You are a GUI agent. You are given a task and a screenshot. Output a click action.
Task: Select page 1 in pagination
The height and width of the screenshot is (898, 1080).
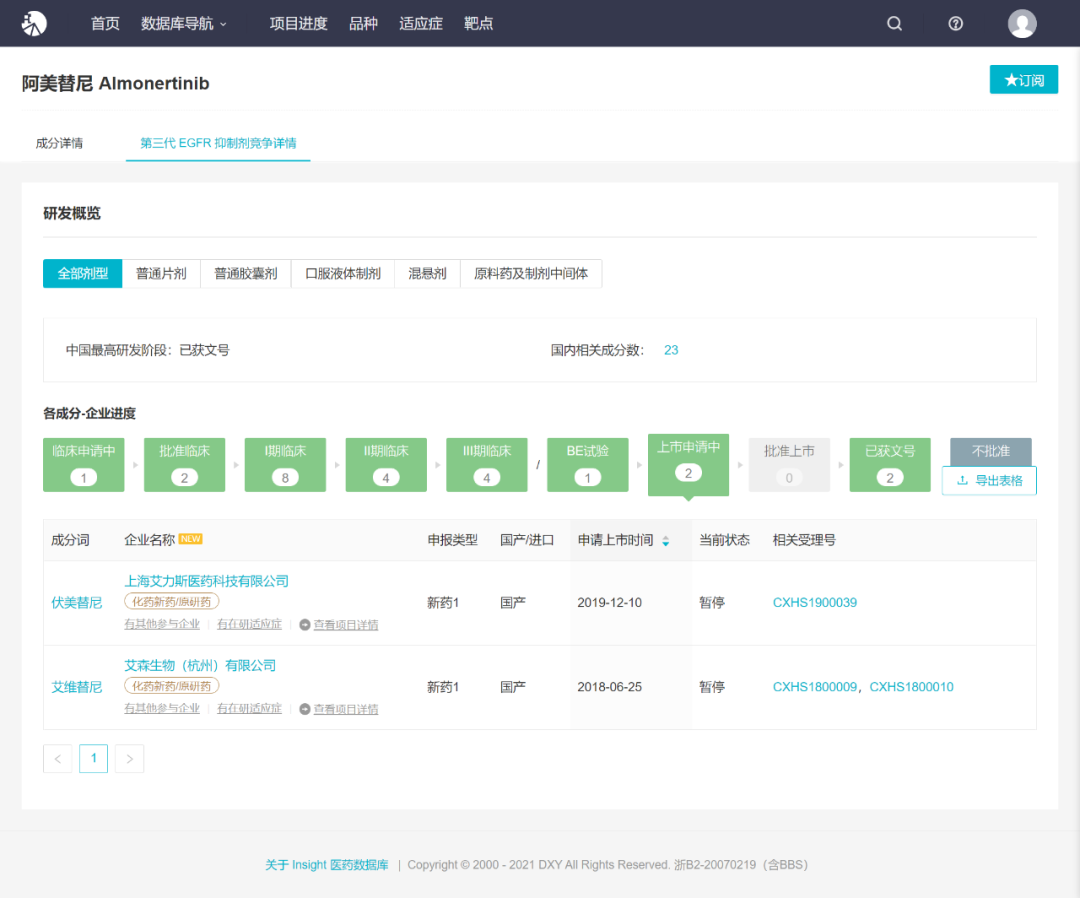pos(94,759)
